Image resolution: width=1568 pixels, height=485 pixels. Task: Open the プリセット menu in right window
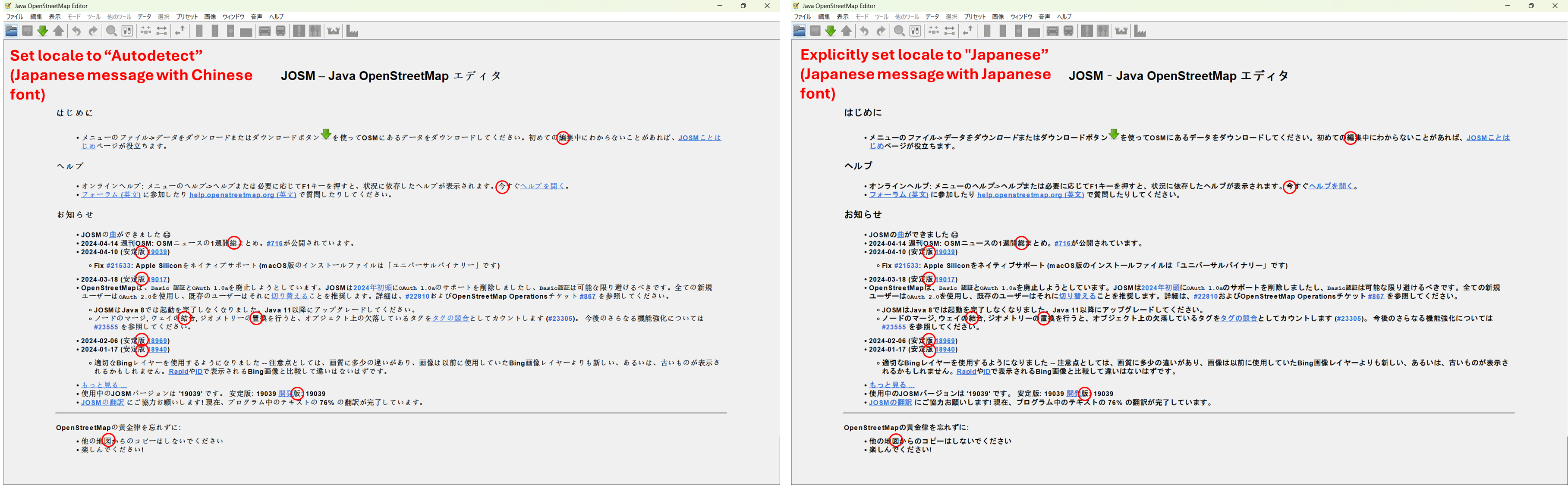click(x=975, y=17)
